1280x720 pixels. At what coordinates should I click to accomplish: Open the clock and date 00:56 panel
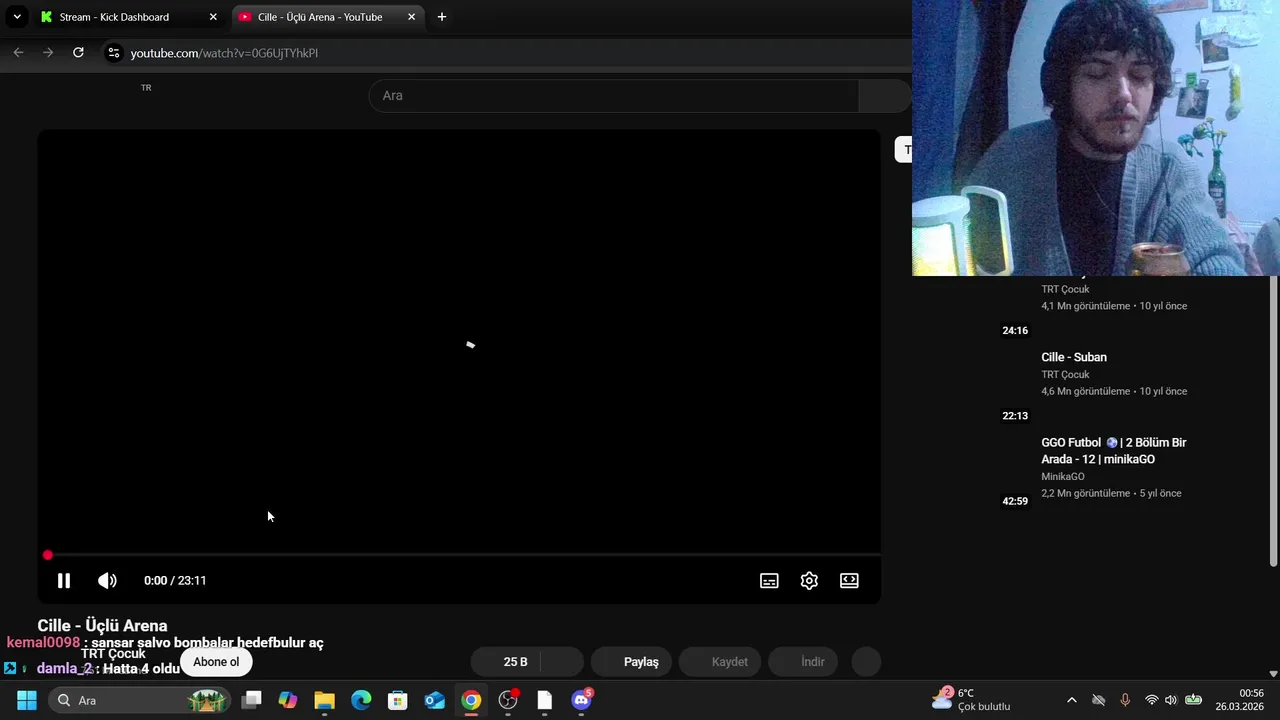click(1240, 700)
